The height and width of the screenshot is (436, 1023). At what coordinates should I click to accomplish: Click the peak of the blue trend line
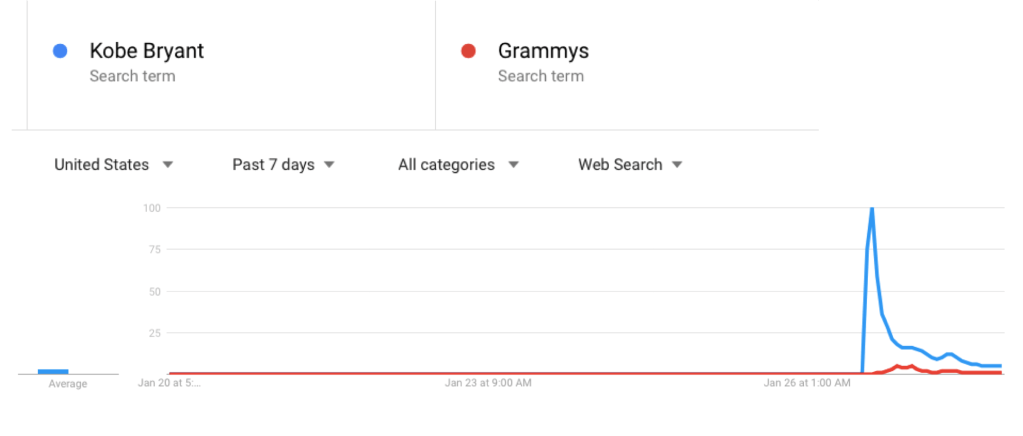(872, 209)
